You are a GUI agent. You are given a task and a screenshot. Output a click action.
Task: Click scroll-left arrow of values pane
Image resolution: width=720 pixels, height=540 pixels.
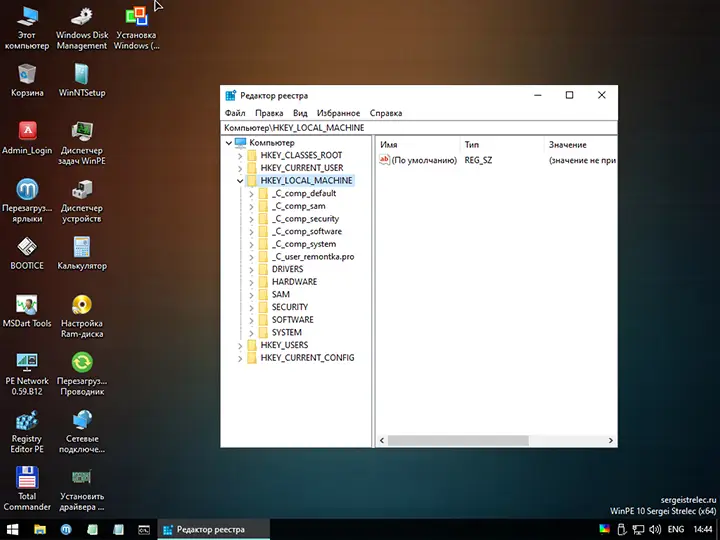coord(382,440)
